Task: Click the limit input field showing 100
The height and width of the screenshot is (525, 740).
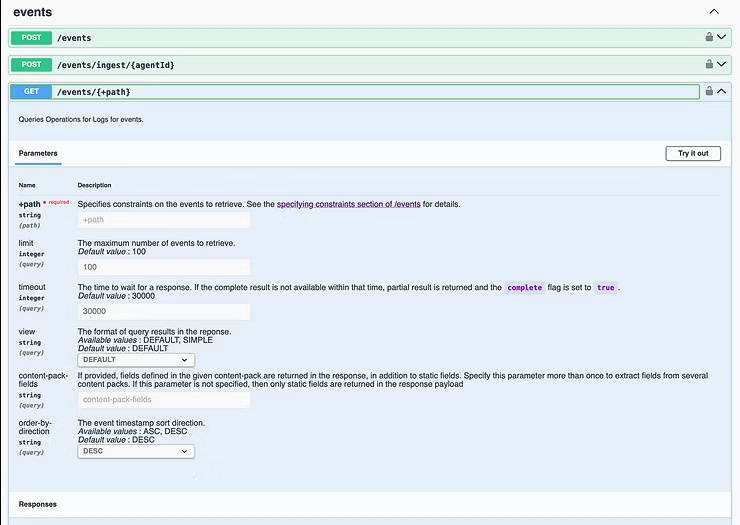Action: point(163,267)
